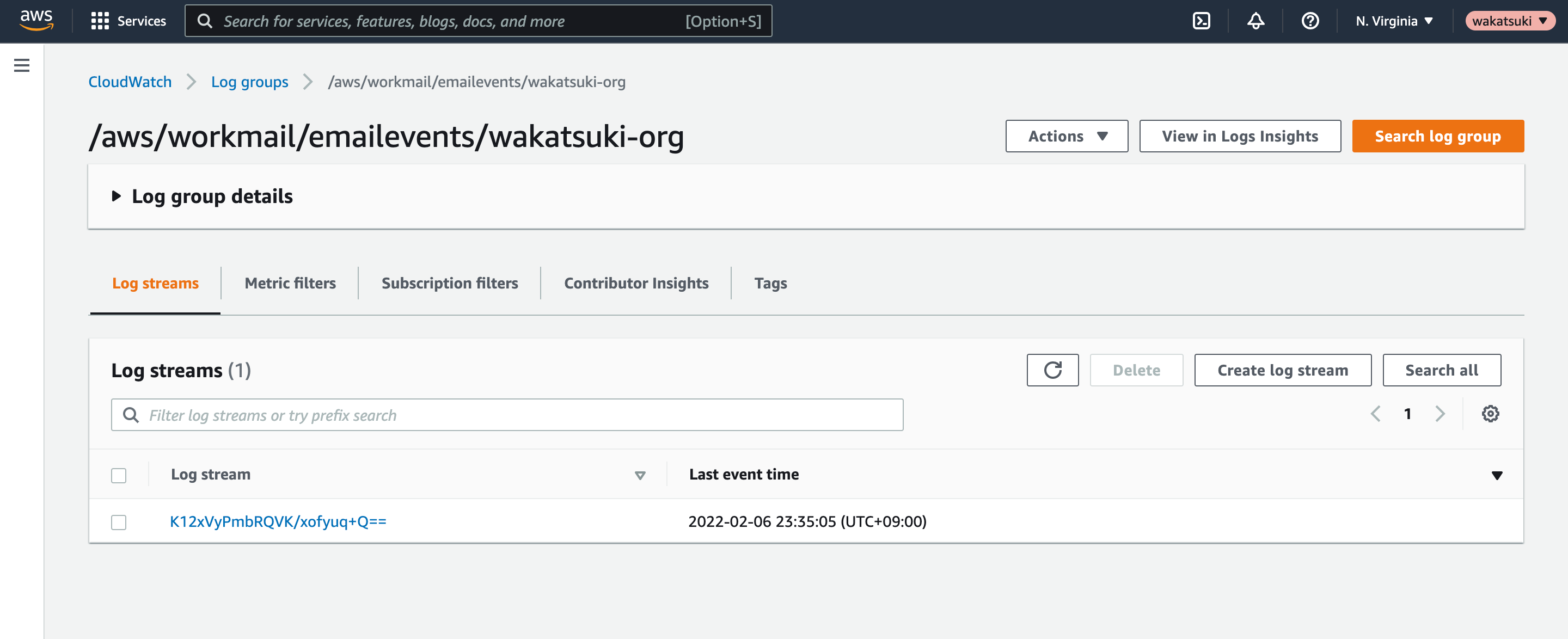Viewport: 1568px width, 639px height.
Task: Go to next page of log streams
Action: point(1440,414)
